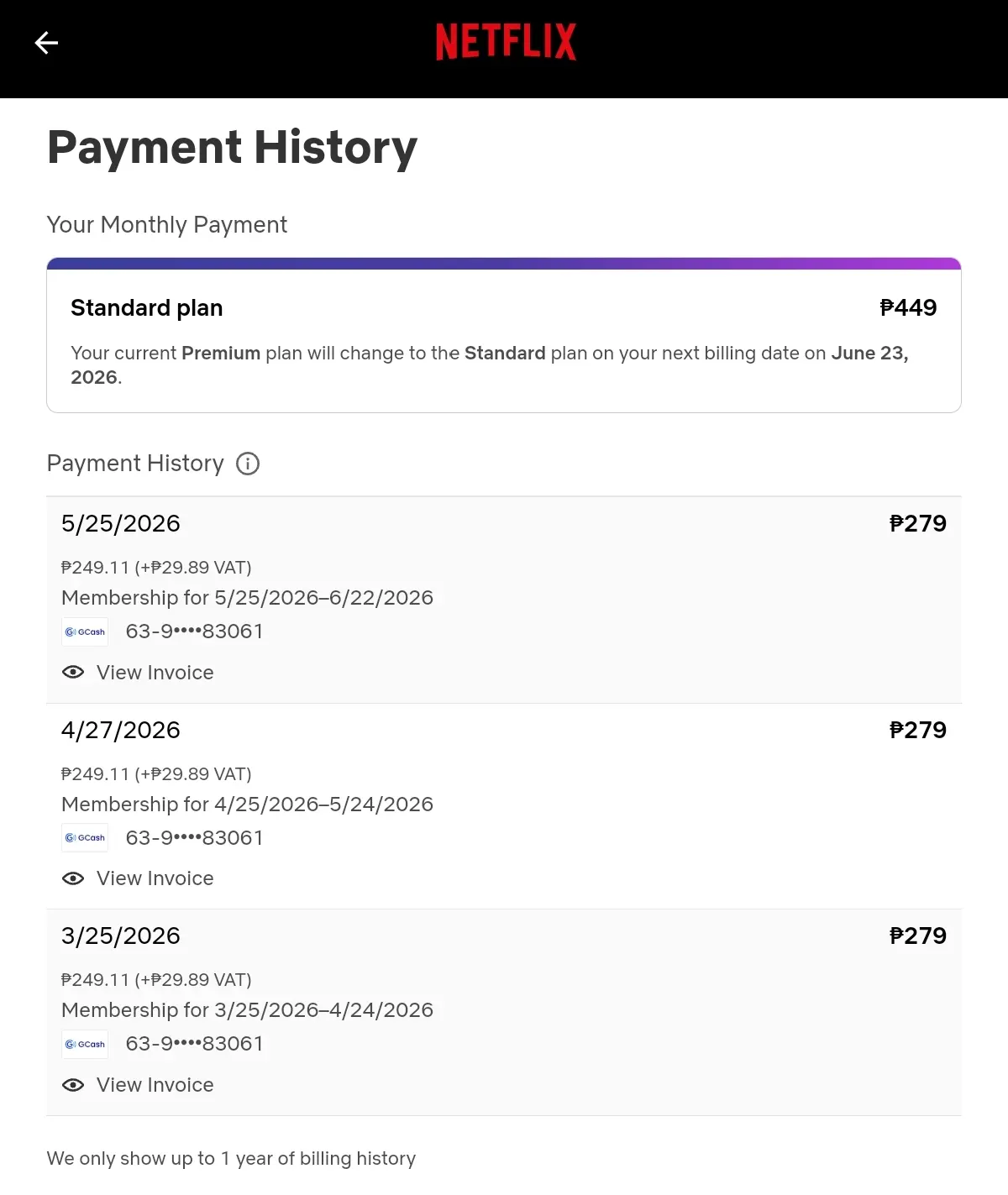This screenshot has height=1195, width=1008.
Task: View Invoice for the 3/25/2026 payment
Action: pyautogui.click(x=155, y=1085)
